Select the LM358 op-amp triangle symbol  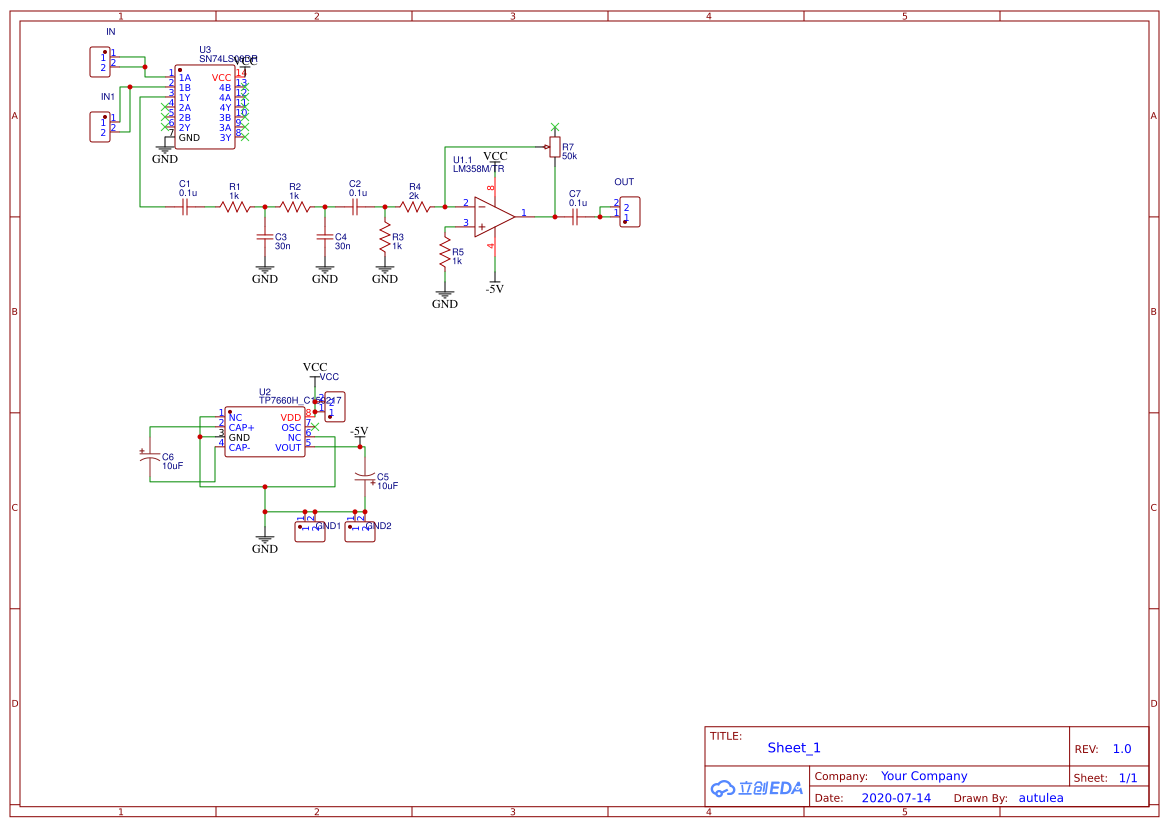(x=494, y=216)
